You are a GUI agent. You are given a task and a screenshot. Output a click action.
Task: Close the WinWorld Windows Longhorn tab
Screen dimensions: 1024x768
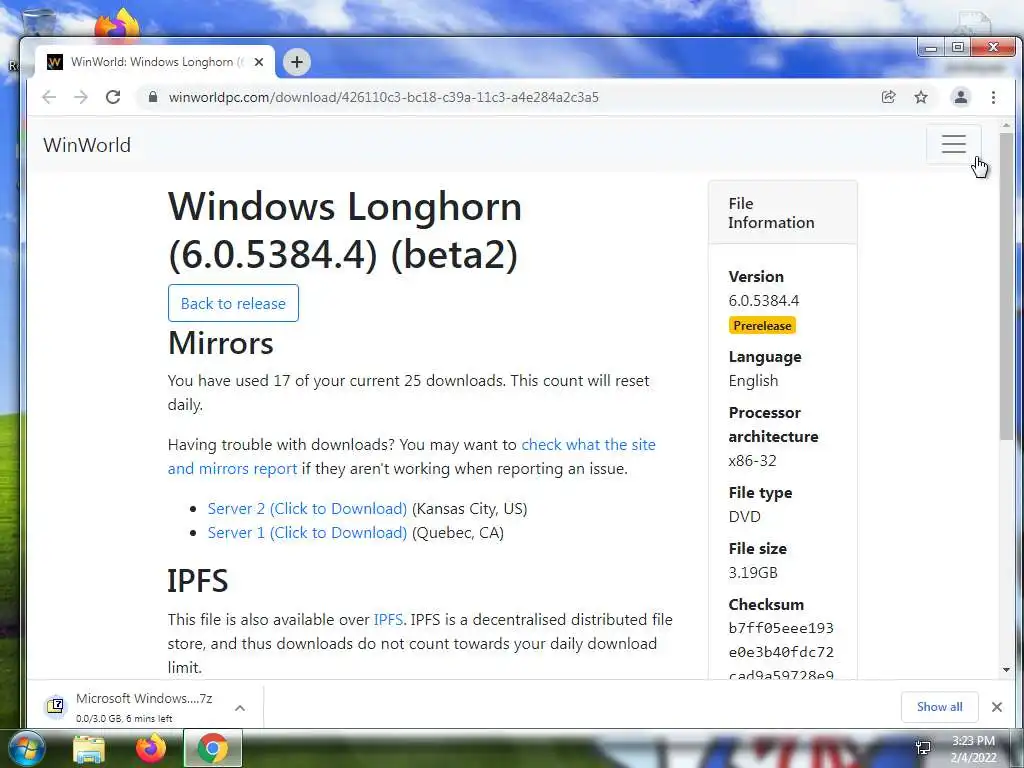tap(259, 62)
